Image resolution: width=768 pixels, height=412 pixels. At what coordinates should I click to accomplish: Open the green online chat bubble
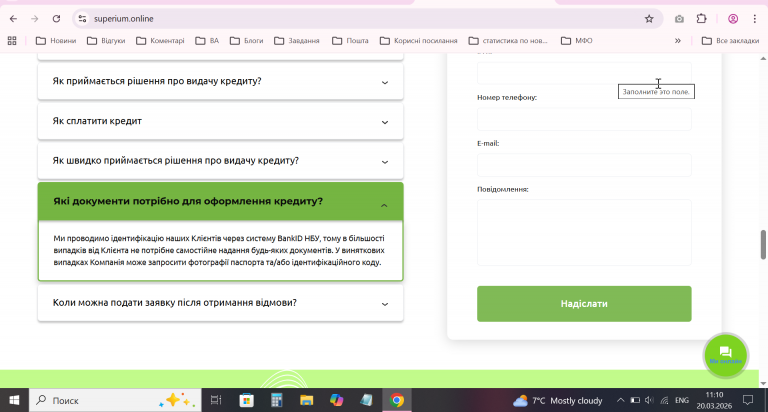pos(725,355)
